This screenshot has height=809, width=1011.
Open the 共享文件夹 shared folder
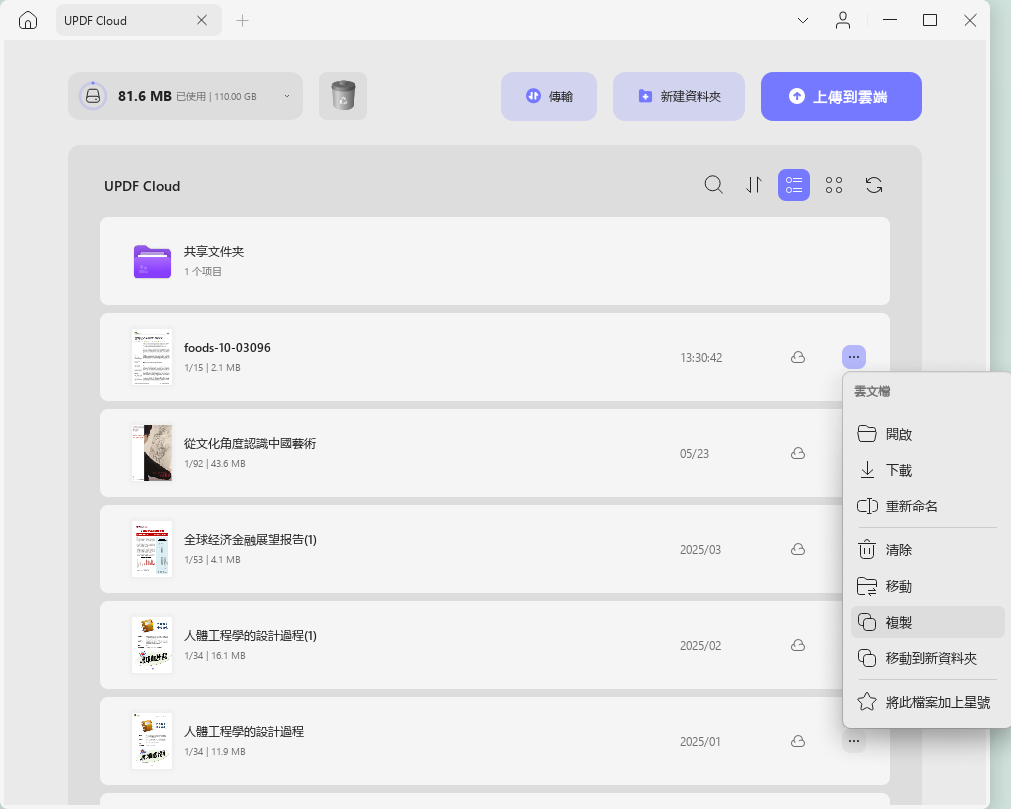[x=495, y=260]
